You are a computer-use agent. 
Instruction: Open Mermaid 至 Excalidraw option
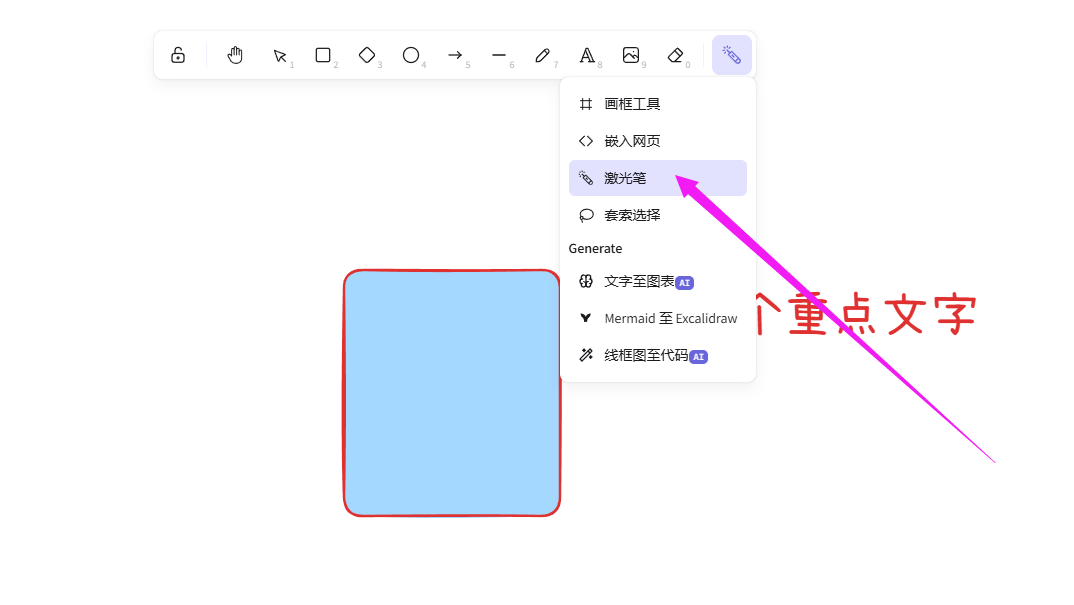click(657, 319)
